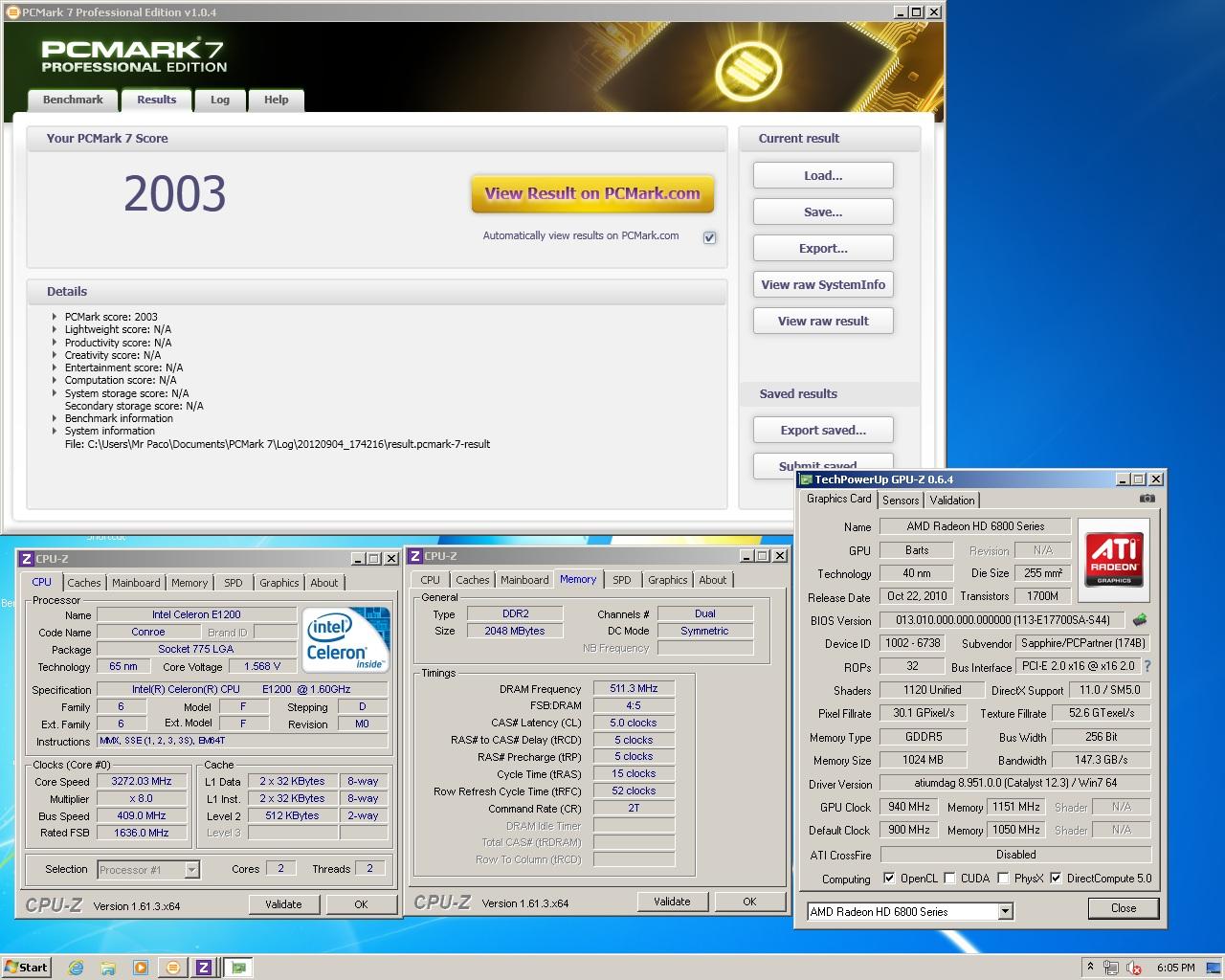Click the View raw result button
This screenshot has width=1225, height=980.
823,322
